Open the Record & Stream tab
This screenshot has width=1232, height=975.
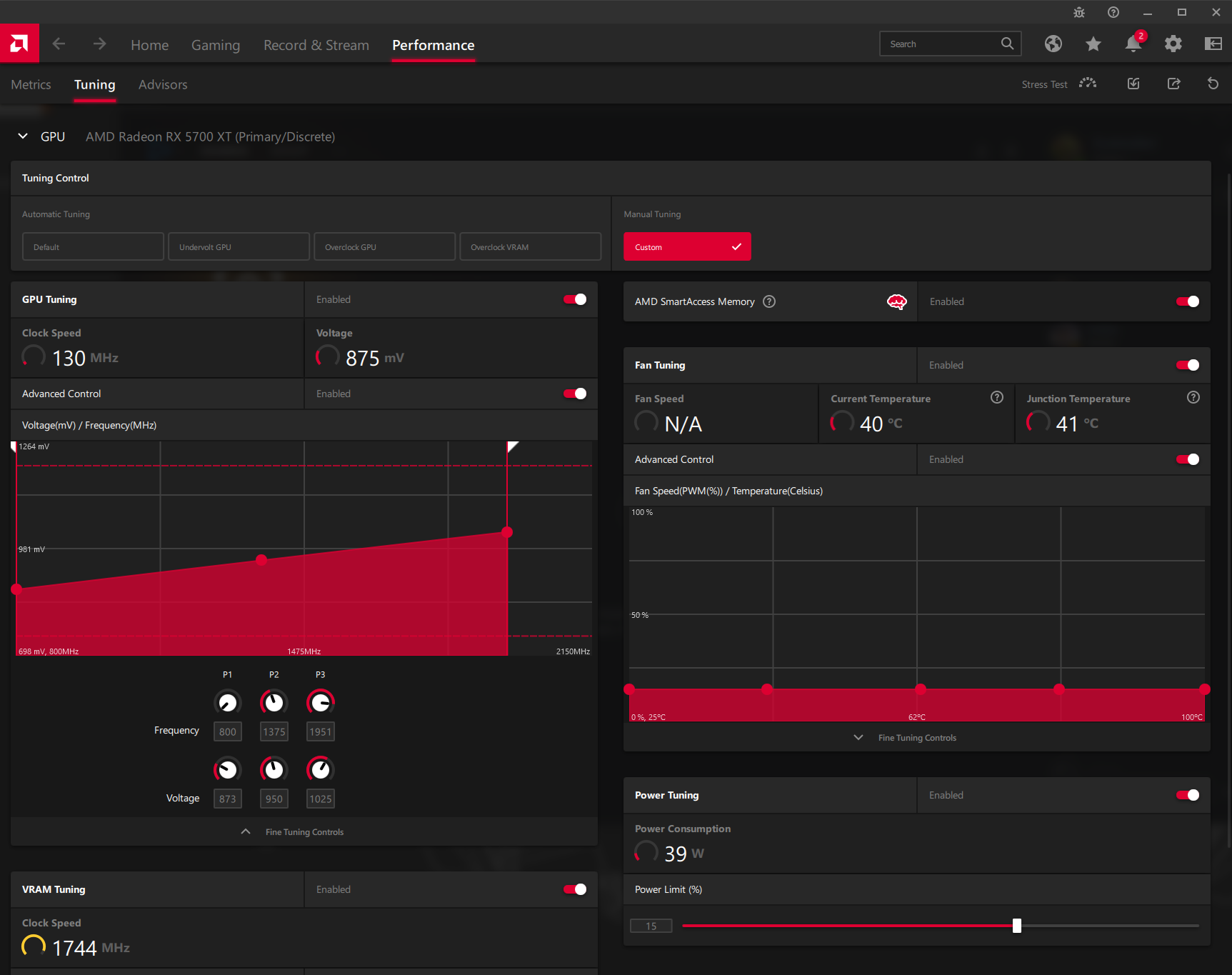tap(316, 45)
